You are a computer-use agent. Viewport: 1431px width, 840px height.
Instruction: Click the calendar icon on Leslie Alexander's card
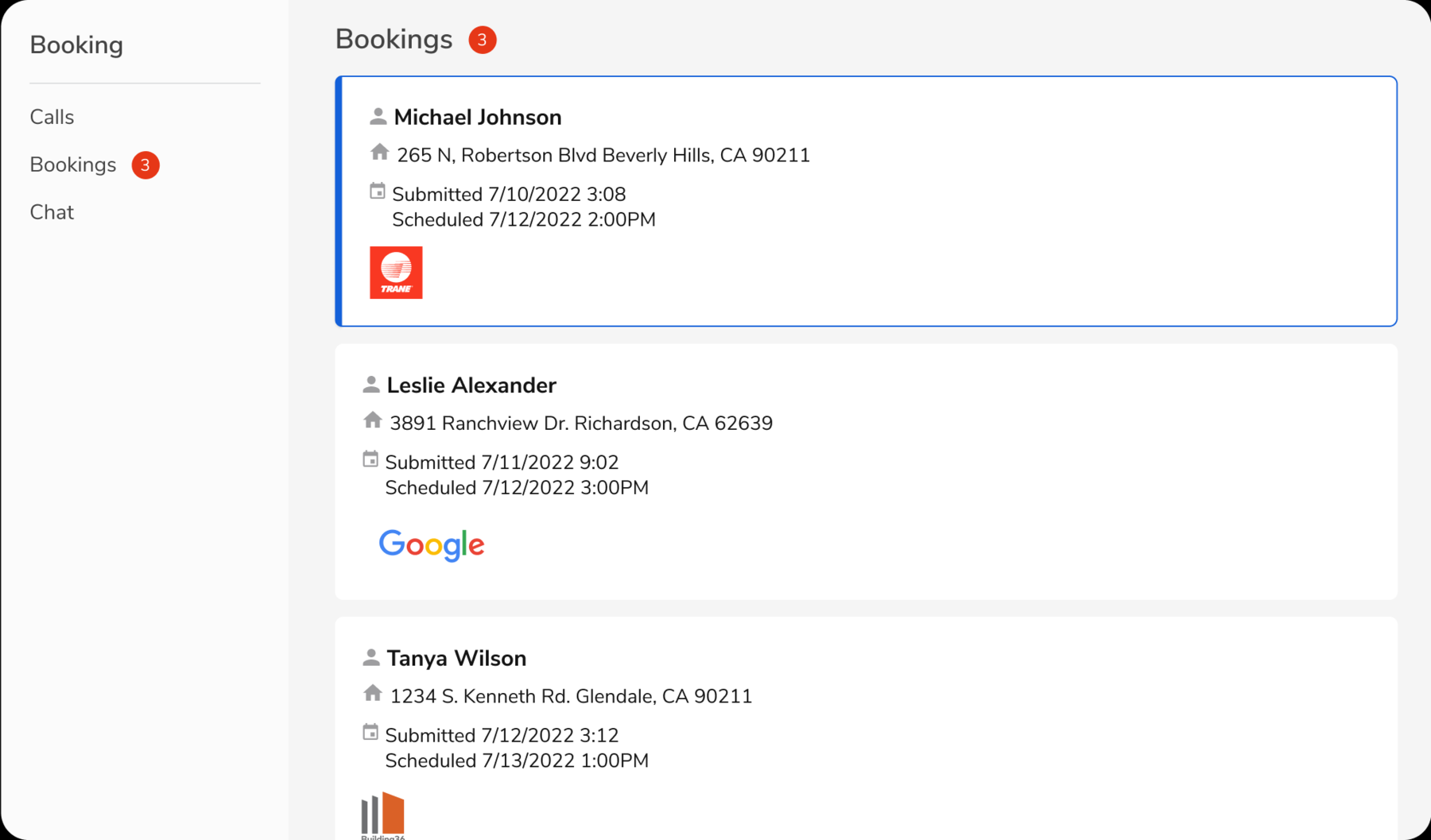370,459
